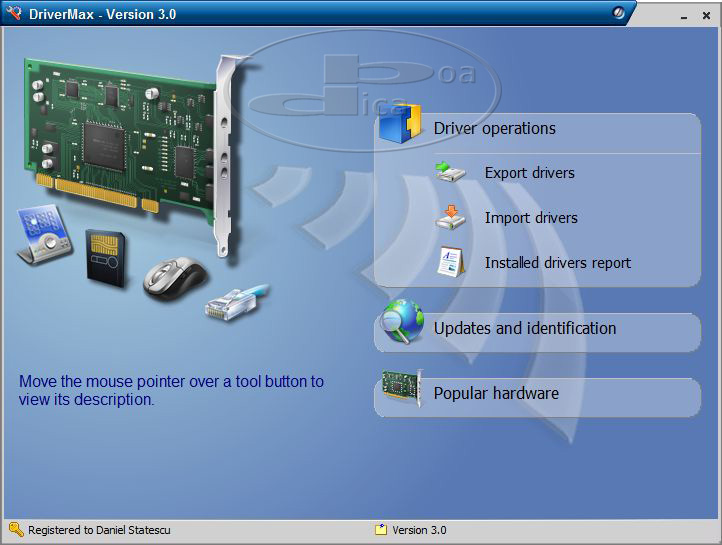Click the note icon beside Version 3.0
722x545 pixels.
pyautogui.click(x=381, y=529)
